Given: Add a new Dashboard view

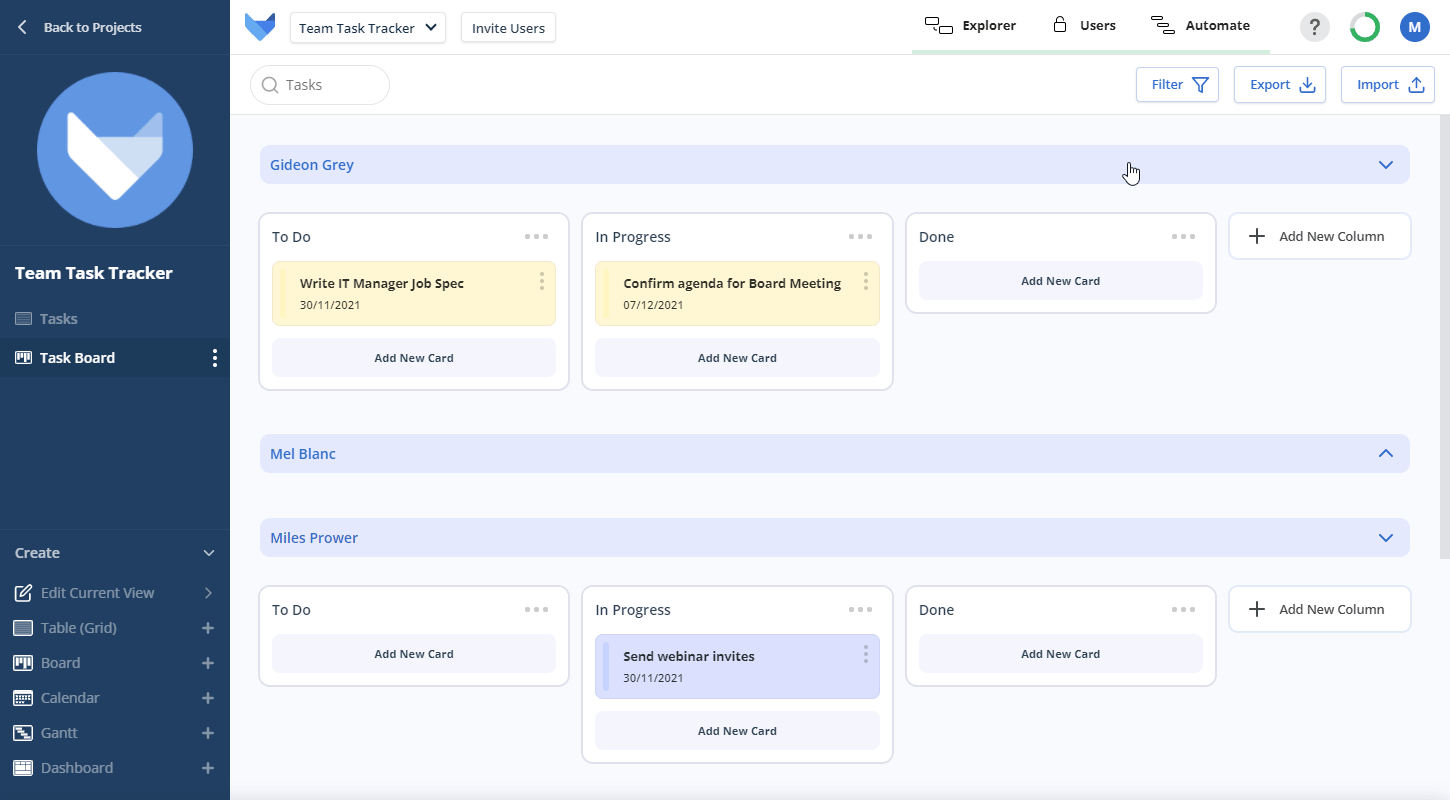Looking at the screenshot, I should coord(208,768).
